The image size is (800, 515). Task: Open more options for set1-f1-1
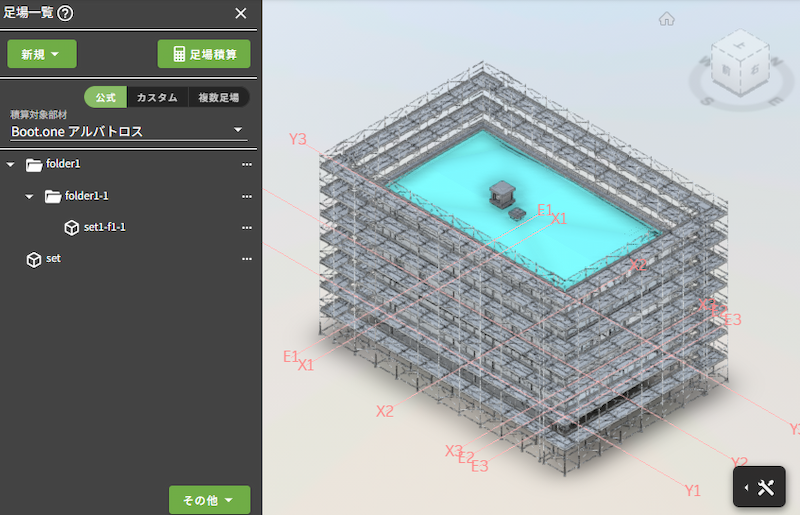(x=246, y=228)
